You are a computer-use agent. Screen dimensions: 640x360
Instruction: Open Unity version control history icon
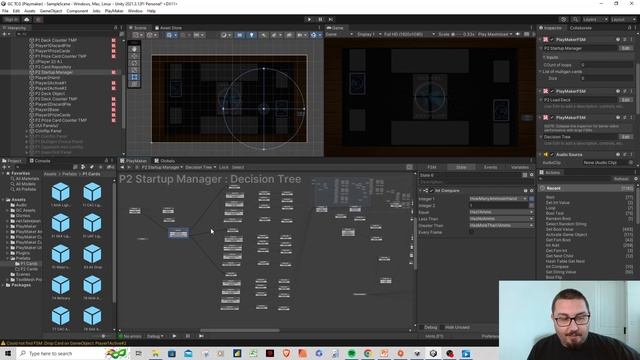point(564,20)
